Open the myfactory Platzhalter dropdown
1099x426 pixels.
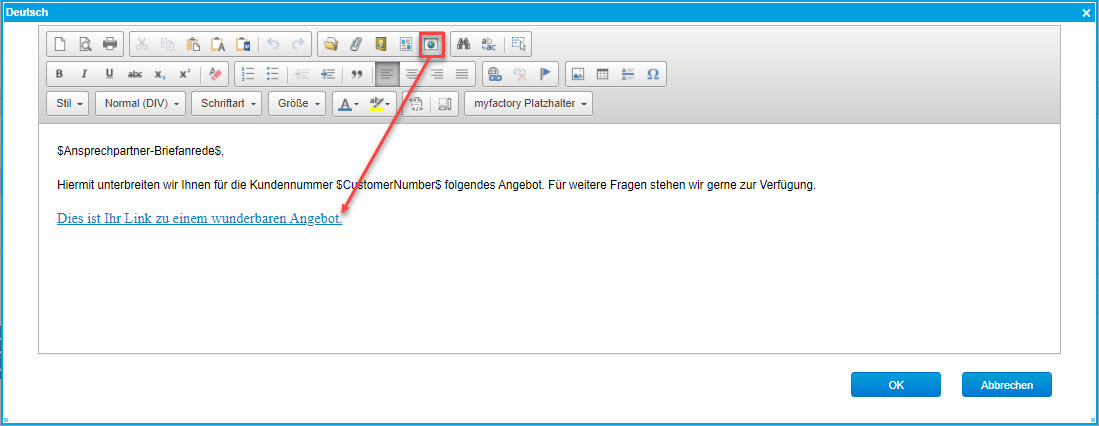click(x=528, y=104)
